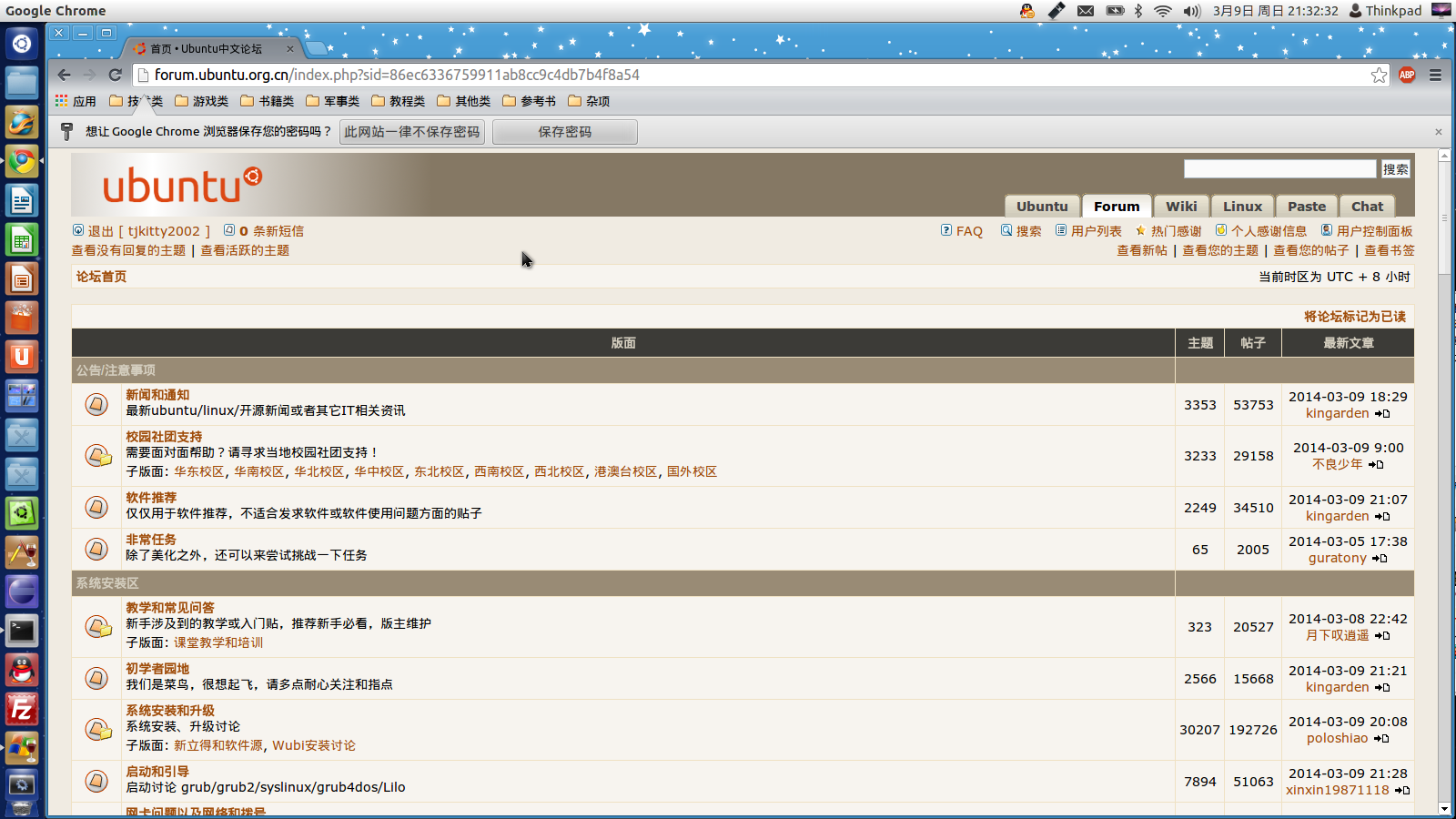
Task: Open LibreOffice Impress from the dock
Action: (x=22, y=278)
